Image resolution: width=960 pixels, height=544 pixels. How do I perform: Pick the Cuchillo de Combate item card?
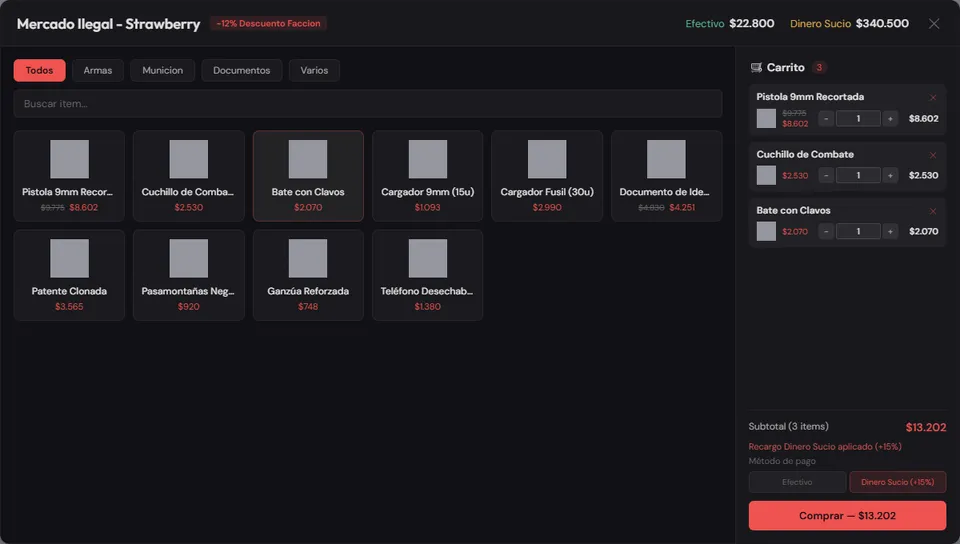(x=189, y=176)
